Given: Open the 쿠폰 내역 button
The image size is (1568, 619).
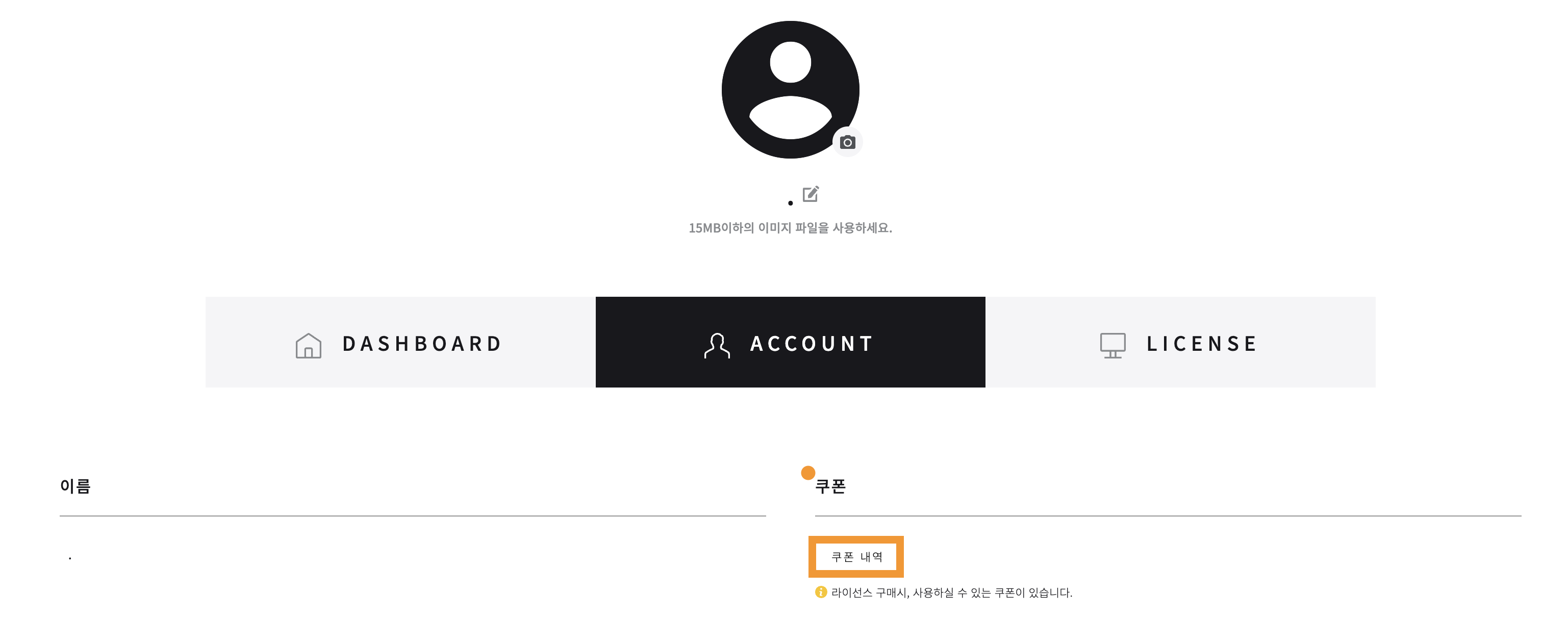Looking at the screenshot, I should pyautogui.click(x=856, y=556).
